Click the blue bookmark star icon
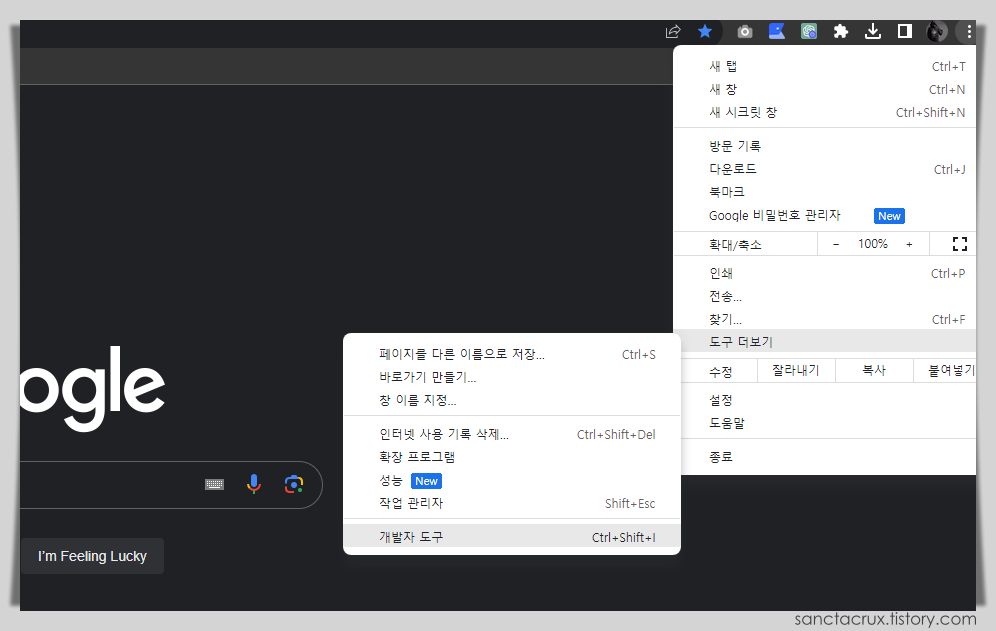 coord(704,31)
